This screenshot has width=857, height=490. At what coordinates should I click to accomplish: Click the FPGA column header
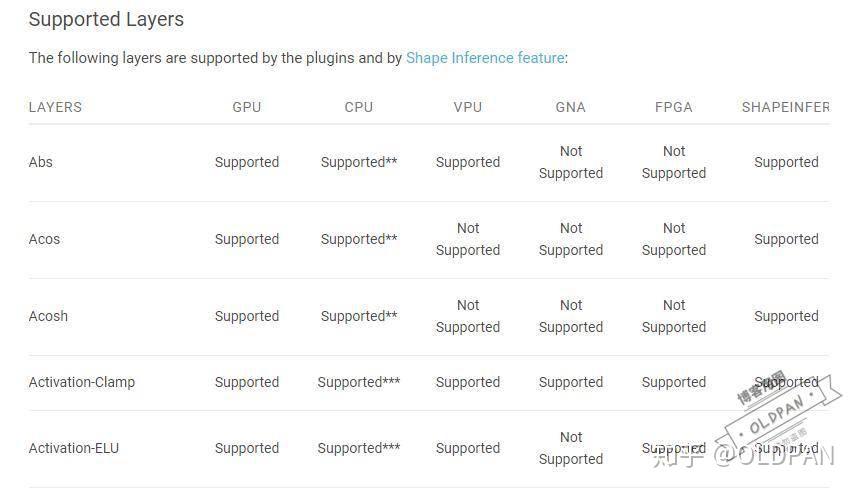coord(673,107)
